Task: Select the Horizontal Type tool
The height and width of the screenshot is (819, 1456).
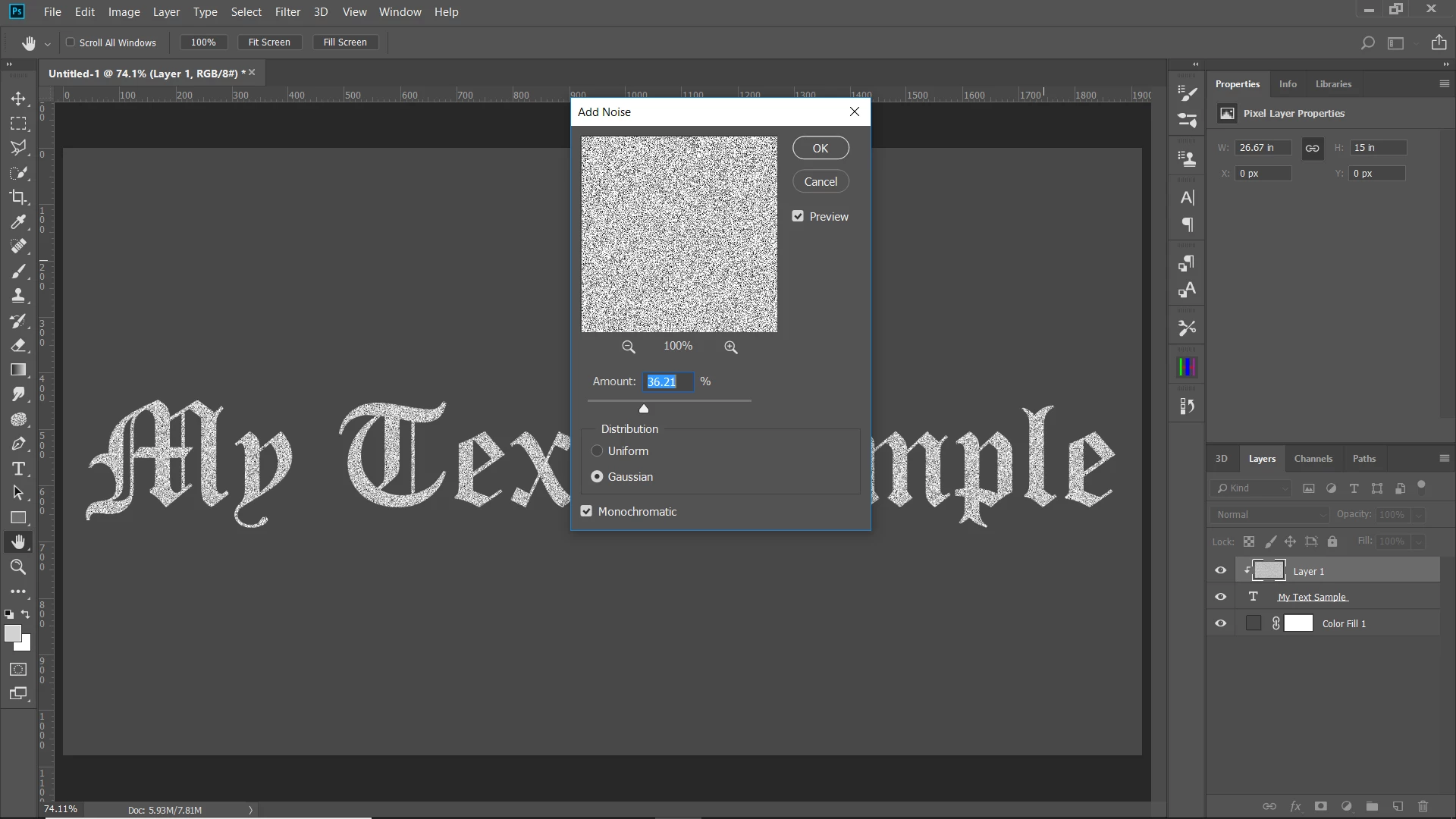Action: click(18, 469)
